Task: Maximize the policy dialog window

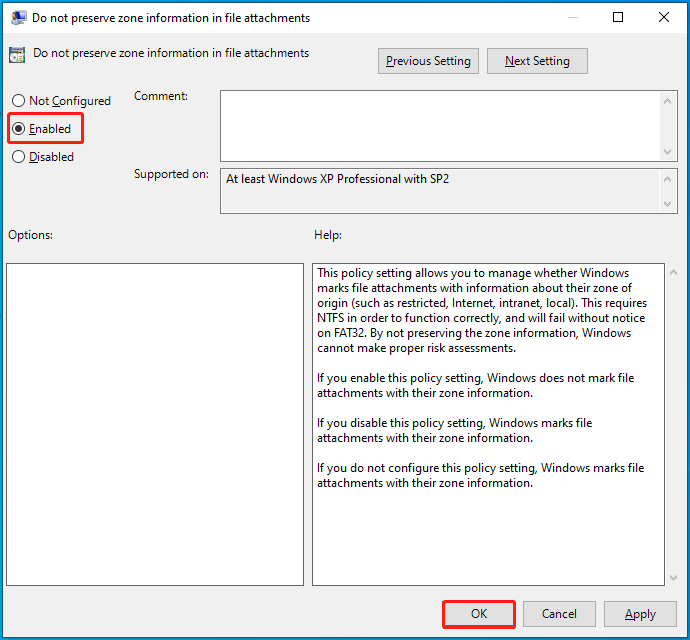Action: (x=618, y=17)
